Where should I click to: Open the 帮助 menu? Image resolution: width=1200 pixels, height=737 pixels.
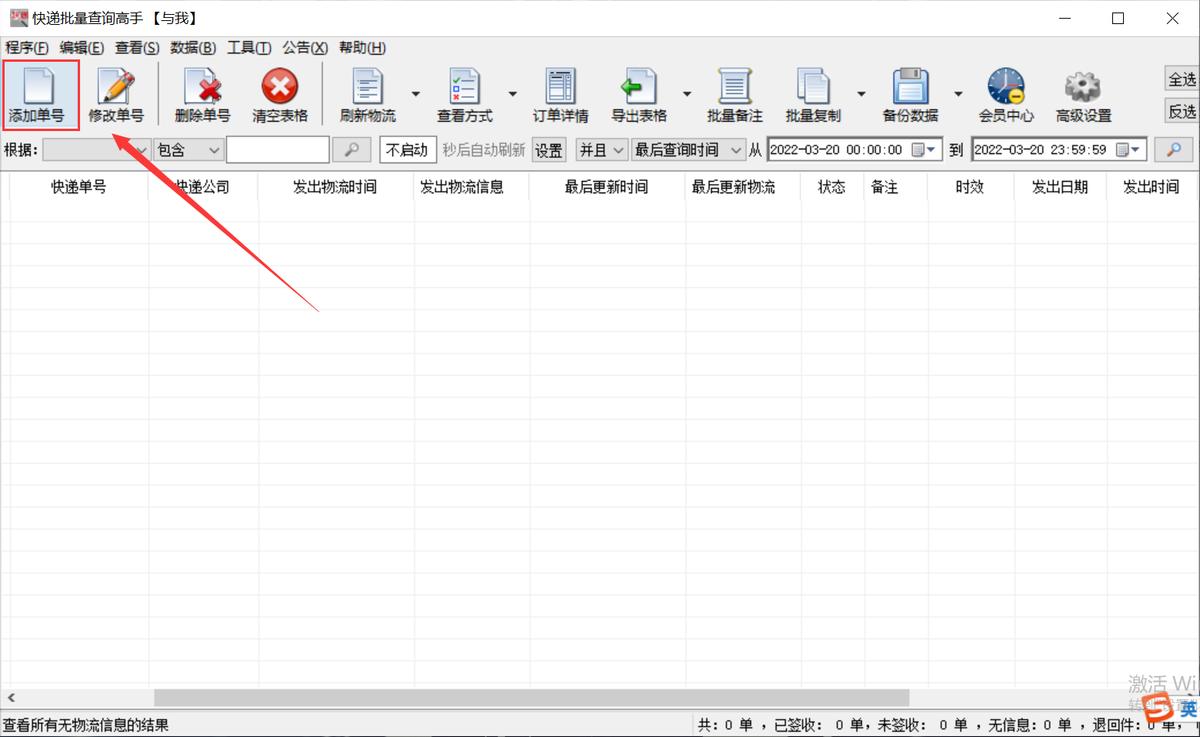361,47
